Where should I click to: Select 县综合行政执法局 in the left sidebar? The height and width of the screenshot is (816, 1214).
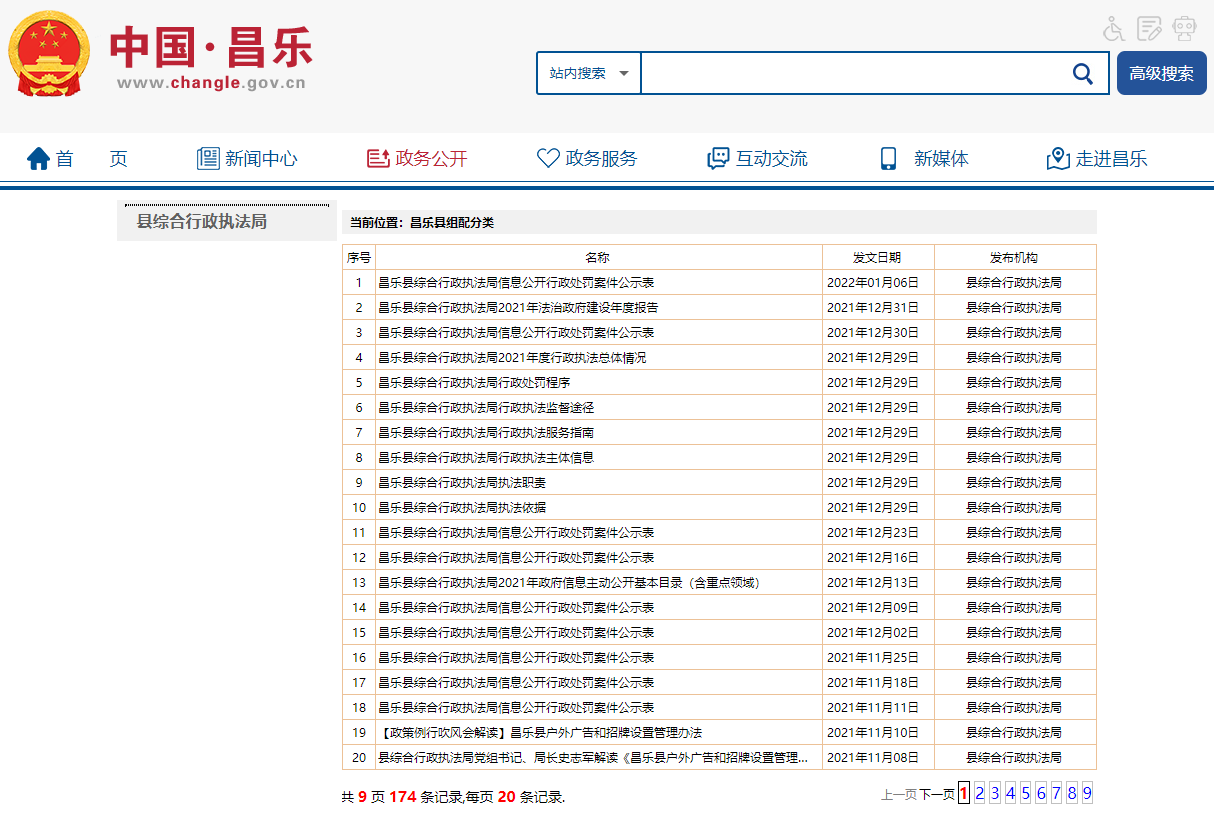point(202,221)
